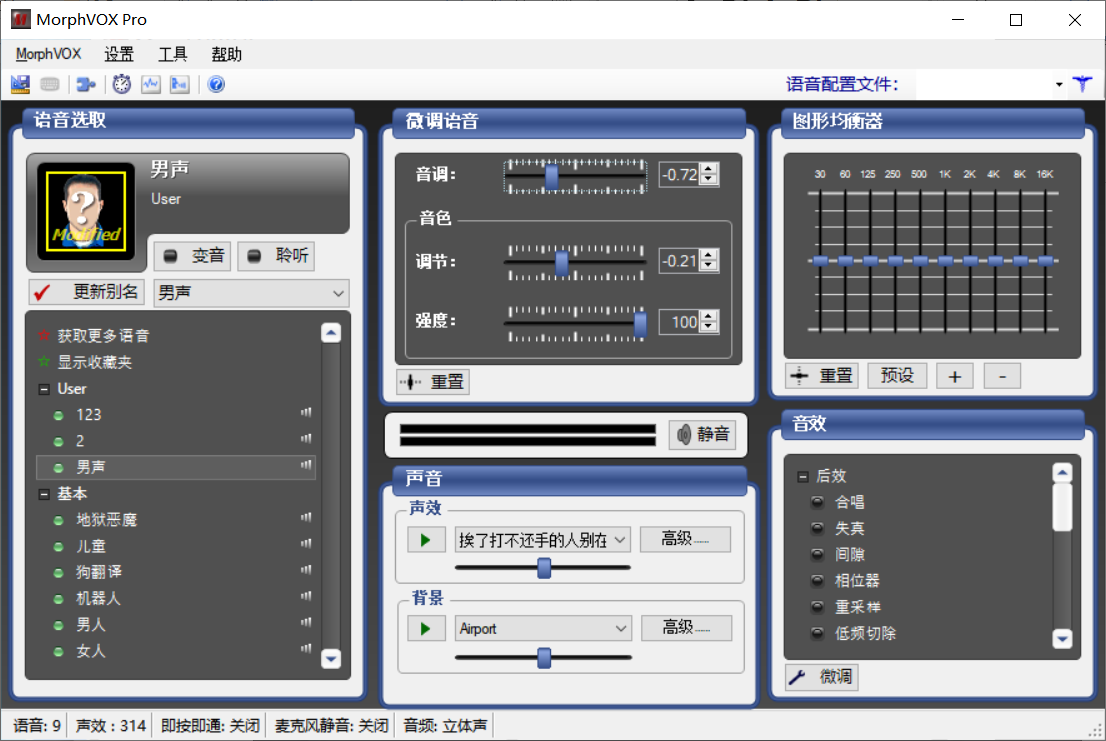
Task: Enable the 间隙 effect
Action: click(818, 554)
